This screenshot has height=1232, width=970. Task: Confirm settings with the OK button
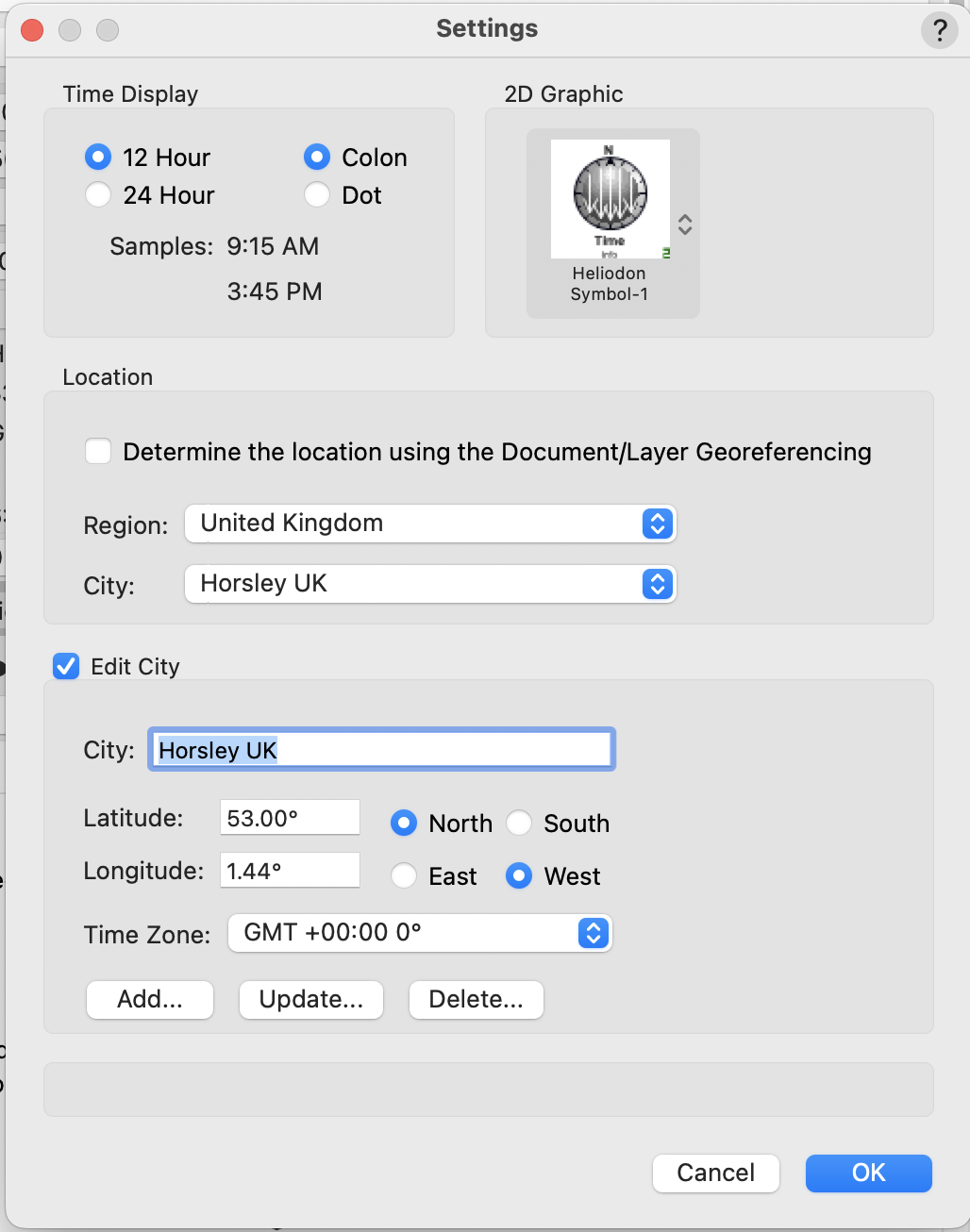click(868, 1173)
